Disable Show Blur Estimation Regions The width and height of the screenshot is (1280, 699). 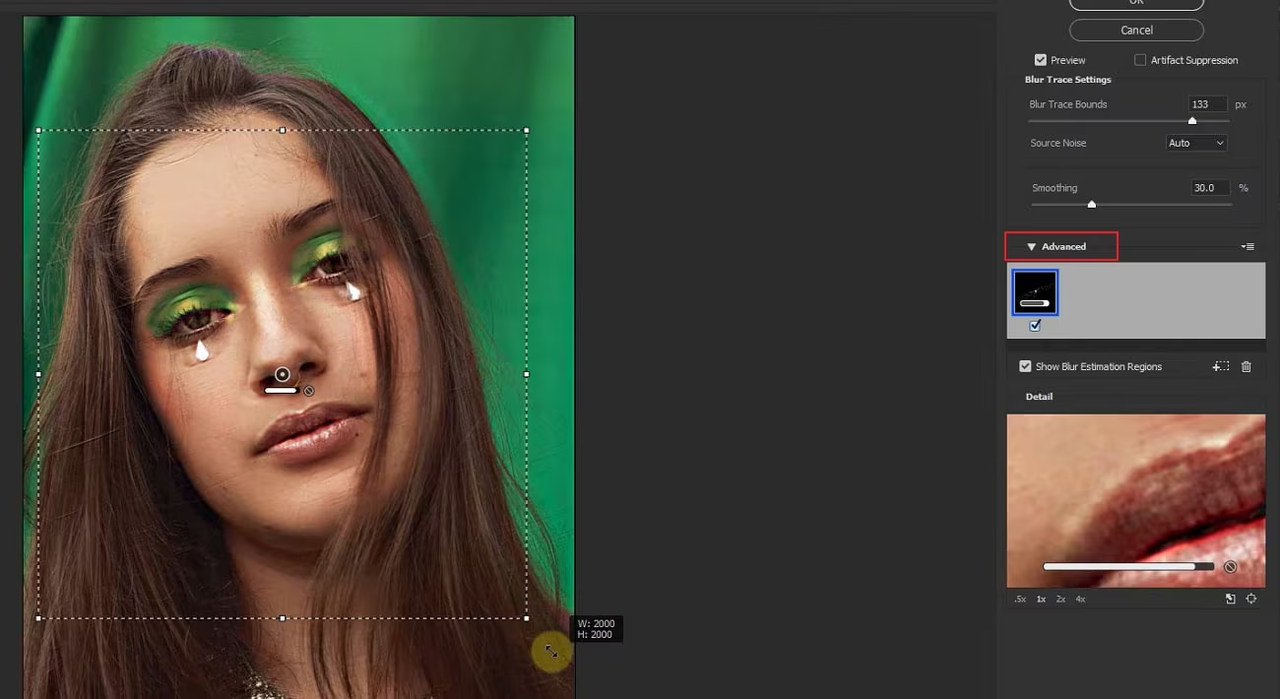click(1025, 366)
